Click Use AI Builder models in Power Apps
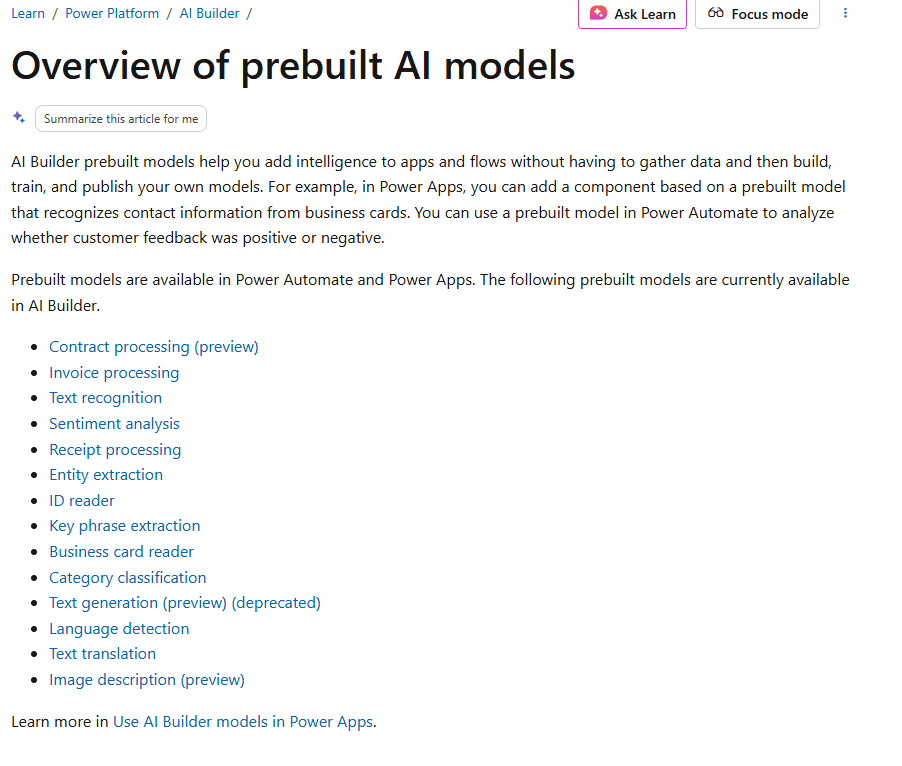Screen dimensions: 902x766 point(243,721)
